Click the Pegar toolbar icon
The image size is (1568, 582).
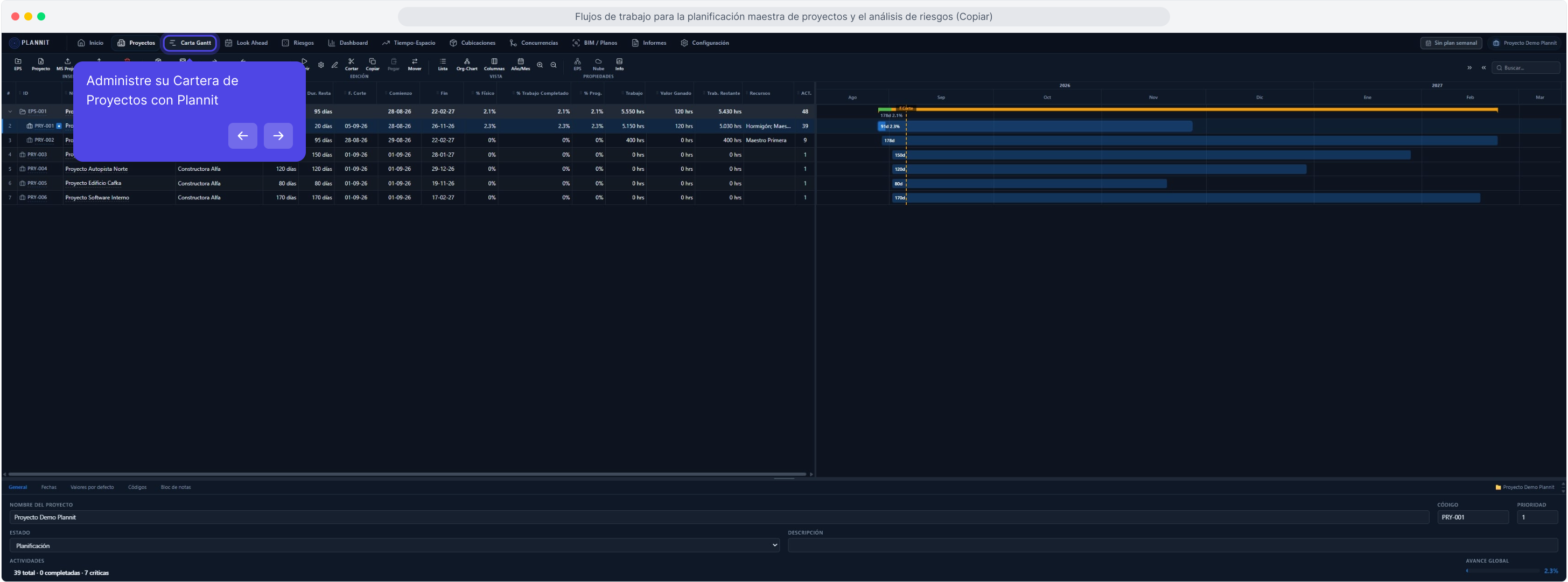[x=394, y=64]
